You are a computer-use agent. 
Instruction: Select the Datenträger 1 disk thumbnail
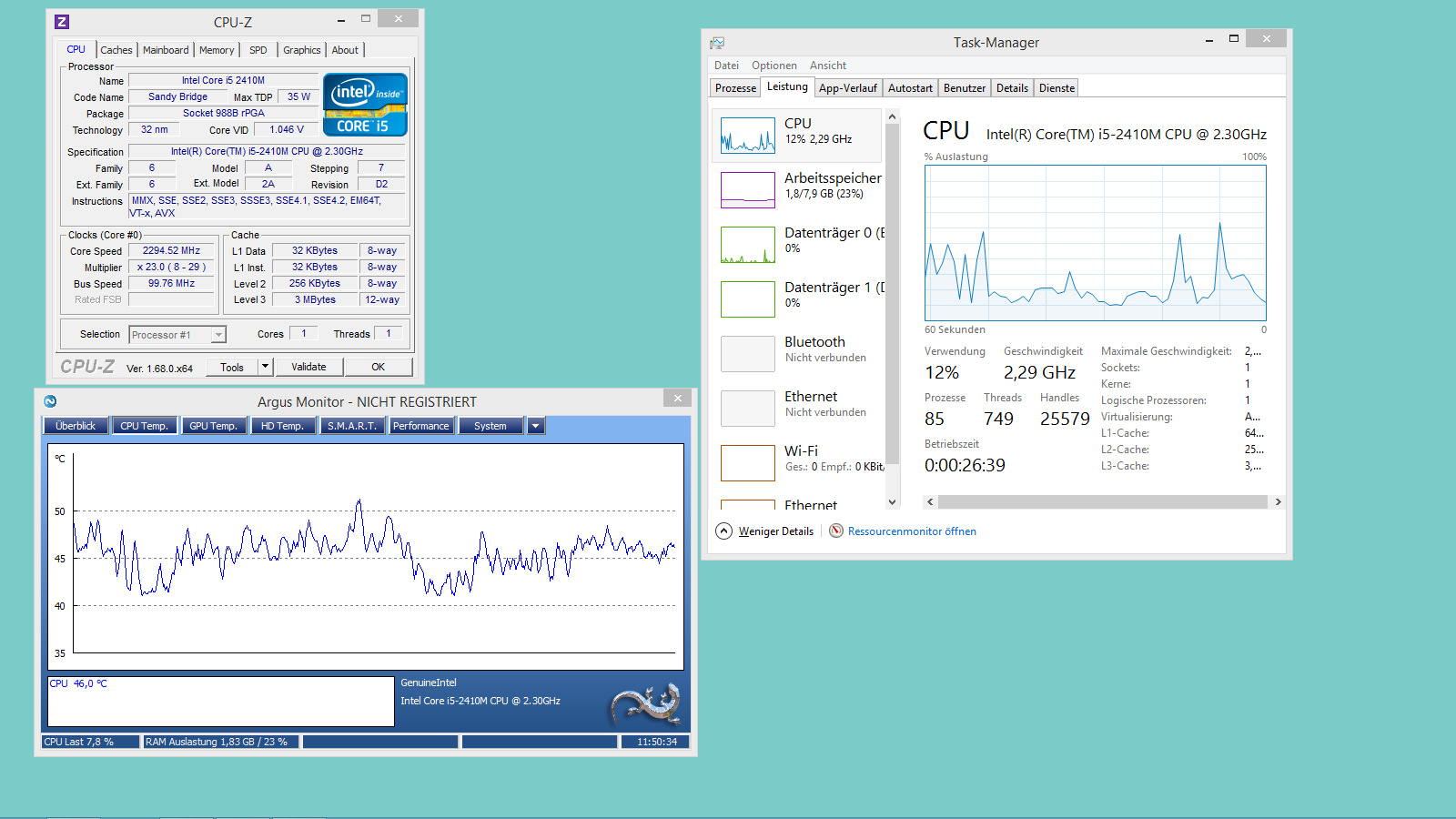[748, 299]
